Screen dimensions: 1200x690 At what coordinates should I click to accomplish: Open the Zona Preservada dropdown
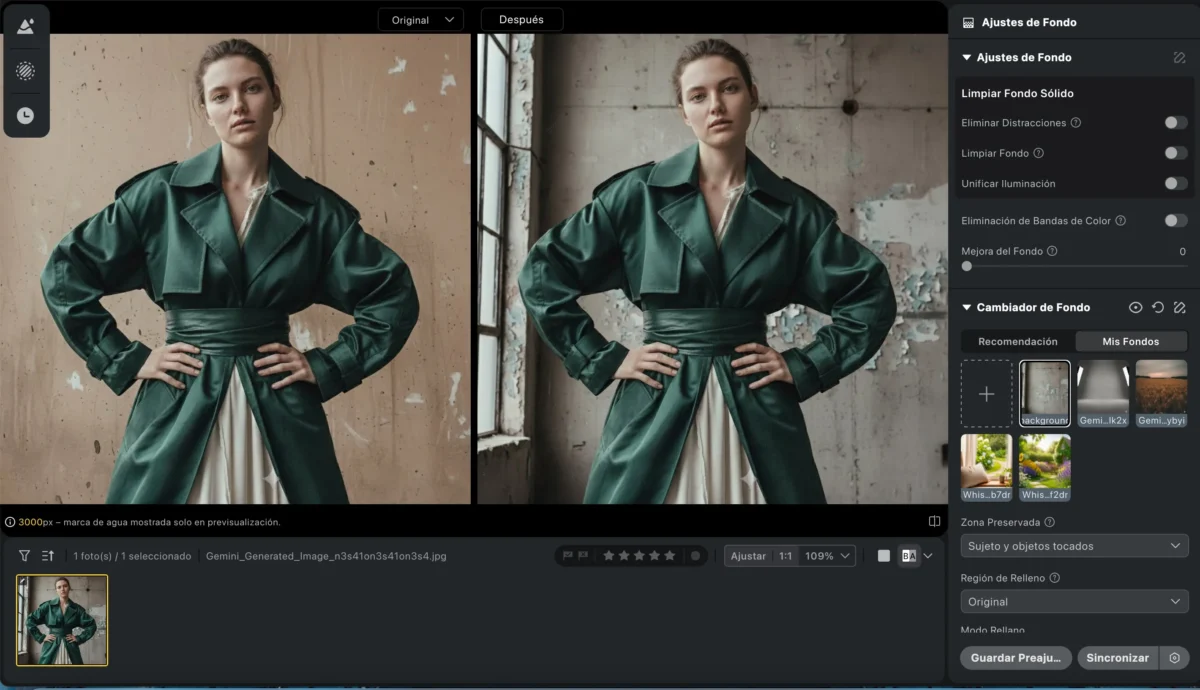pos(1074,546)
